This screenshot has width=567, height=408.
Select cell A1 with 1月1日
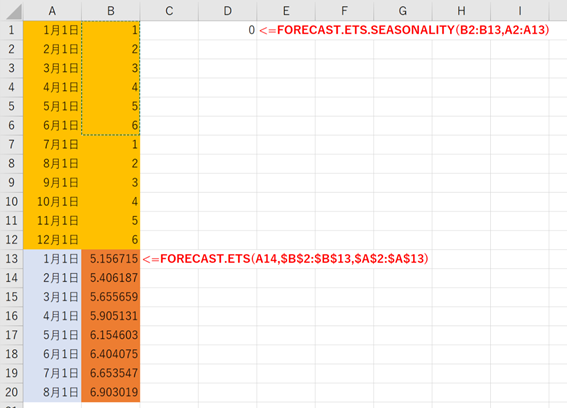coord(52,30)
